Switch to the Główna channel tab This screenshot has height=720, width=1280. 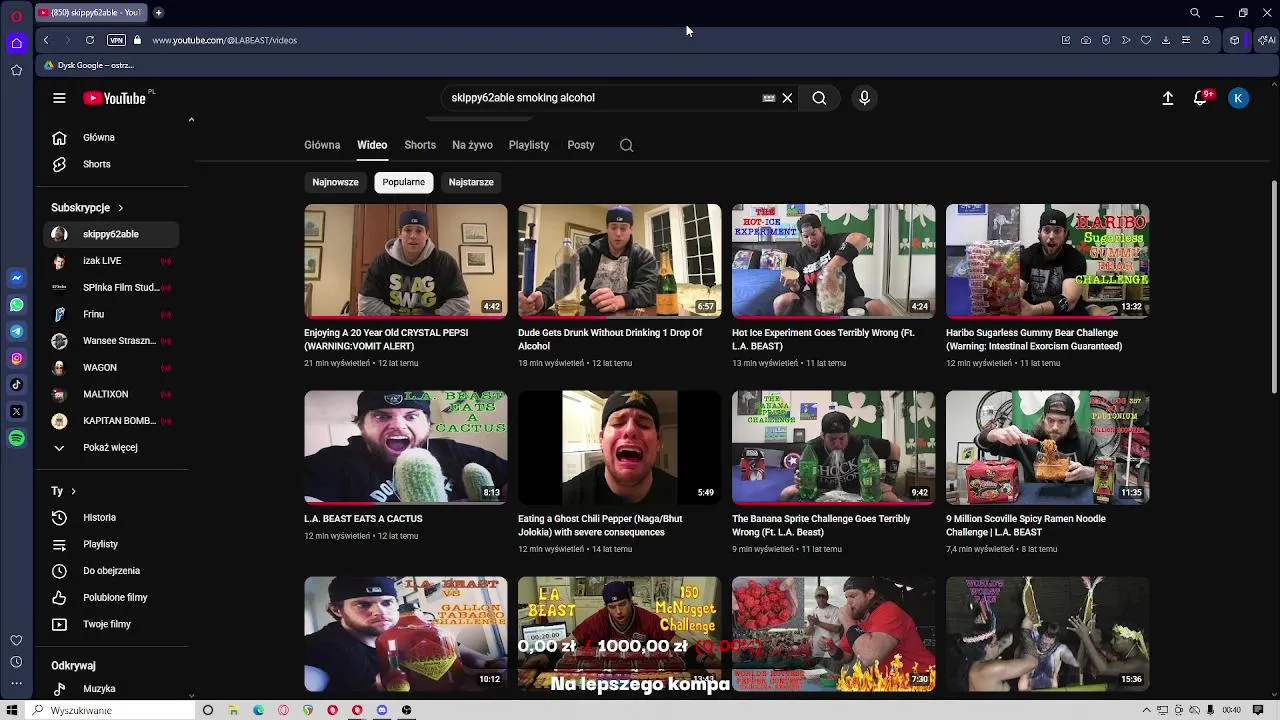coord(322,145)
